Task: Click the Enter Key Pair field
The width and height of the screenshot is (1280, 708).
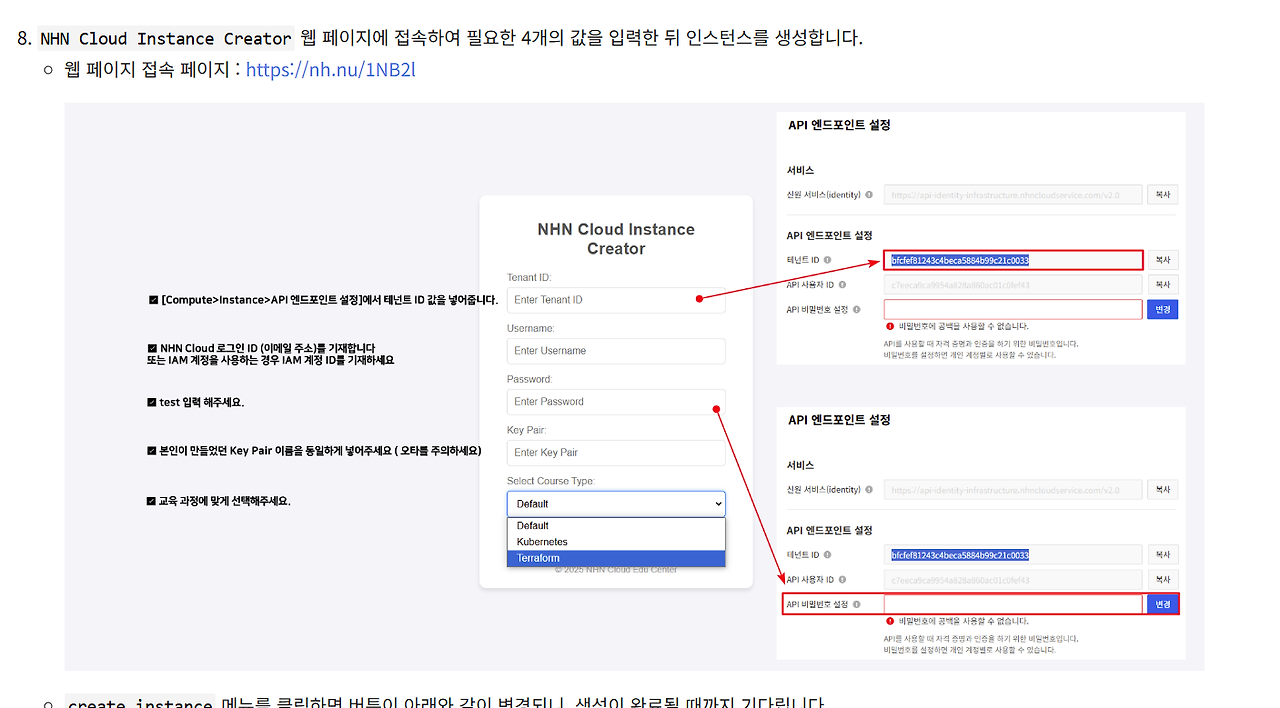Action: click(x=616, y=453)
